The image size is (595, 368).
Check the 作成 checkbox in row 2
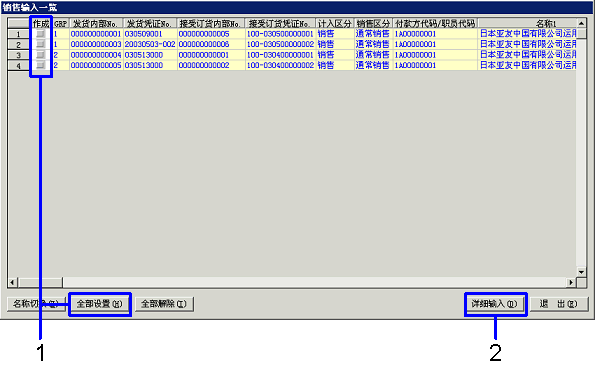click(x=40, y=44)
